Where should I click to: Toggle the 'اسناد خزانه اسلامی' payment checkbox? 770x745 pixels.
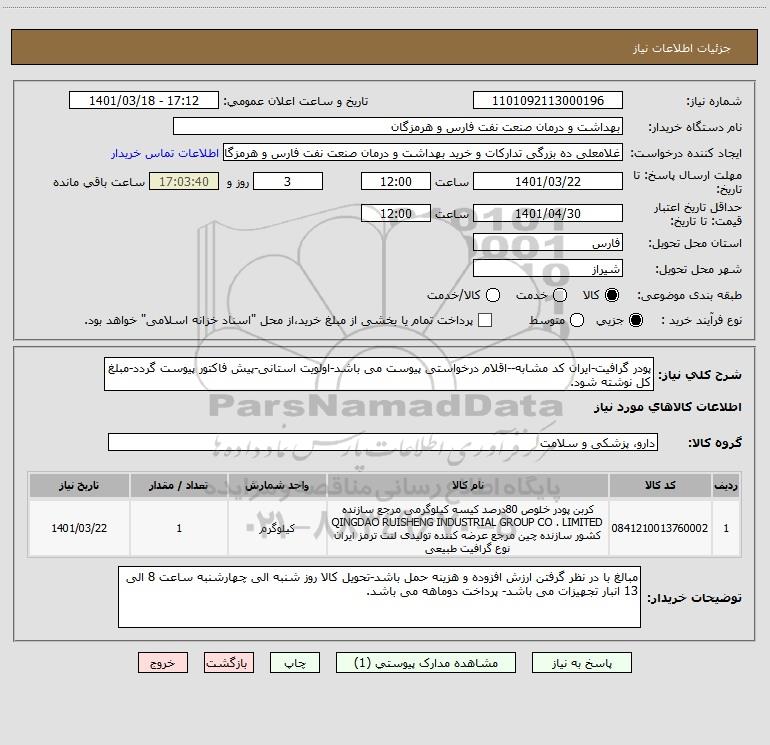click(x=485, y=320)
